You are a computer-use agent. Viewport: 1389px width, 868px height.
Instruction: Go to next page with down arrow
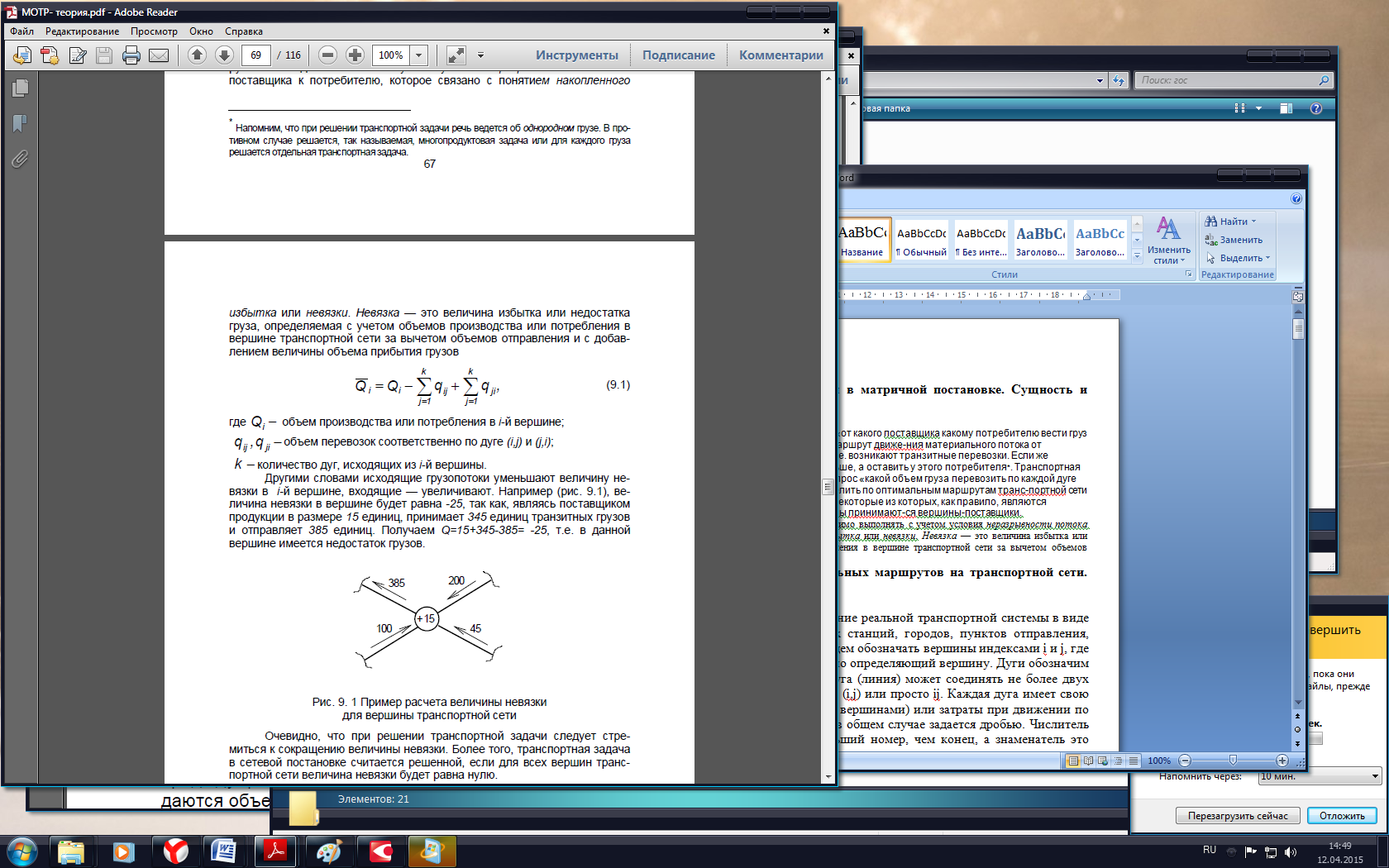tap(224, 55)
